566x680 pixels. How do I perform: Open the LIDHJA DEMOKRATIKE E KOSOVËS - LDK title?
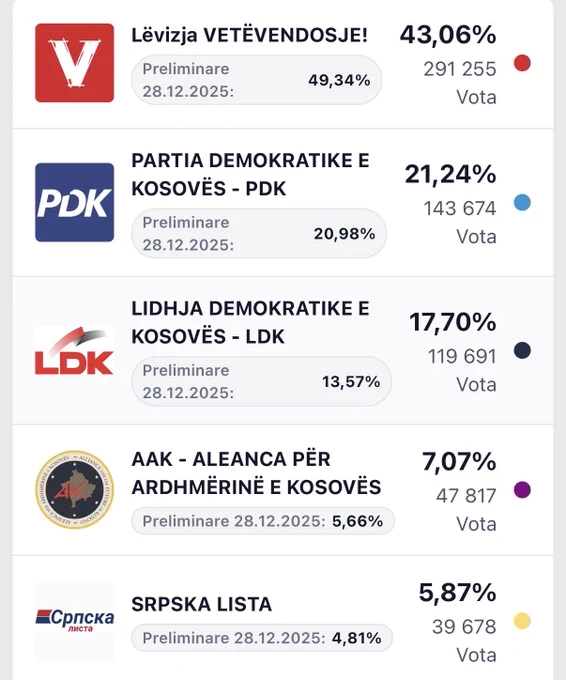click(x=250, y=322)
